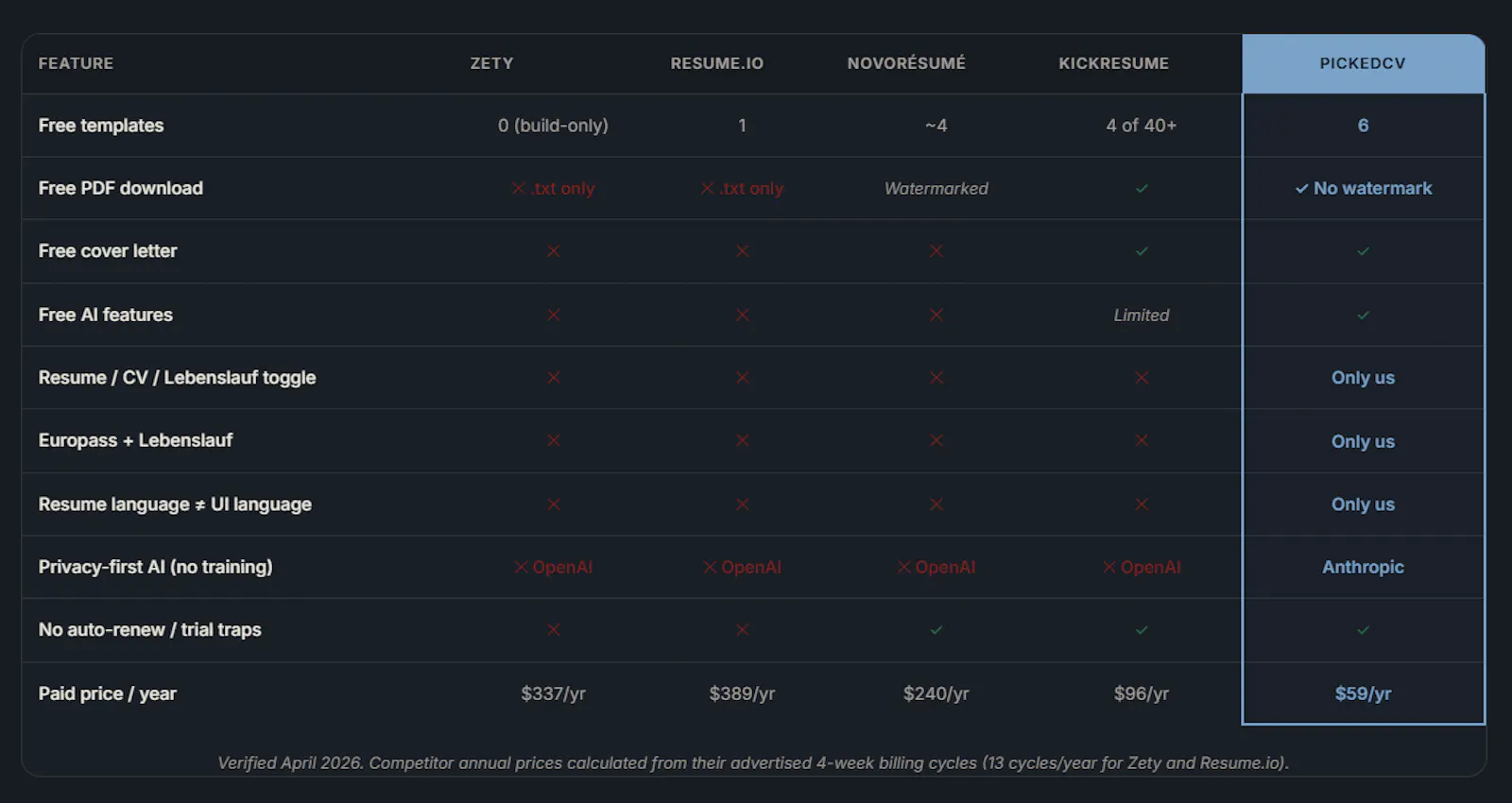1512x803 pixels.
Task: Click Resume.io's X in No auto-renew / trial traps row
Action: (743, 630)
